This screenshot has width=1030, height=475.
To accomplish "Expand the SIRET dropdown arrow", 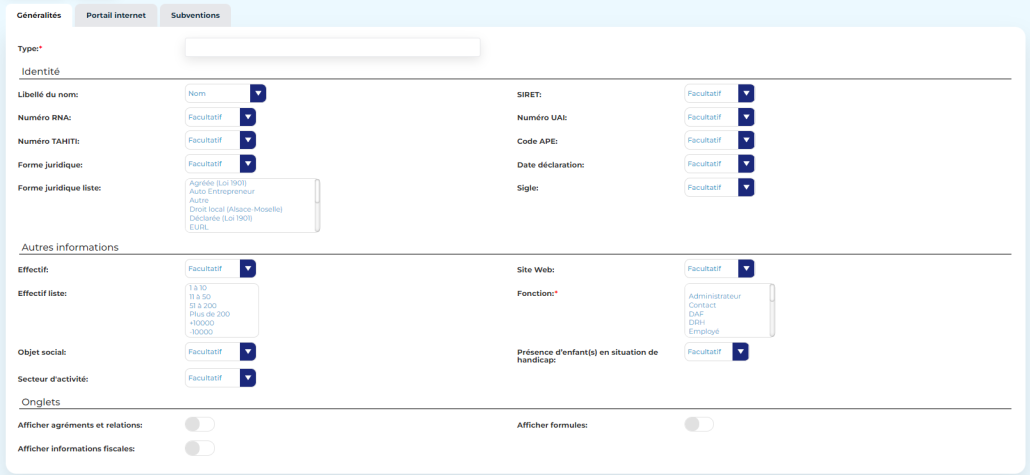I will pos(745,93).
